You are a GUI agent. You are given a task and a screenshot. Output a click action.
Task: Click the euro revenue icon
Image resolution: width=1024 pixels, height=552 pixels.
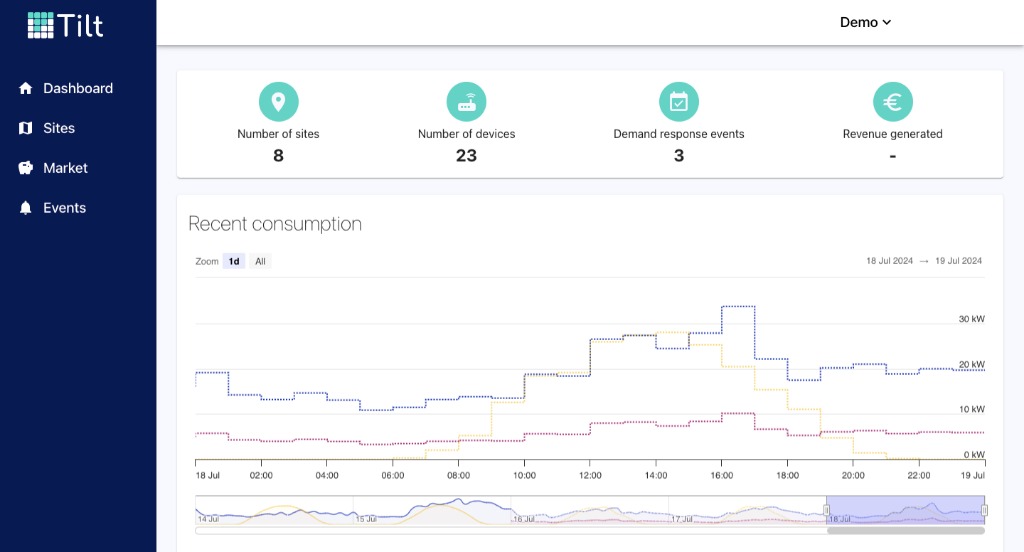click(x=892, y=102)
